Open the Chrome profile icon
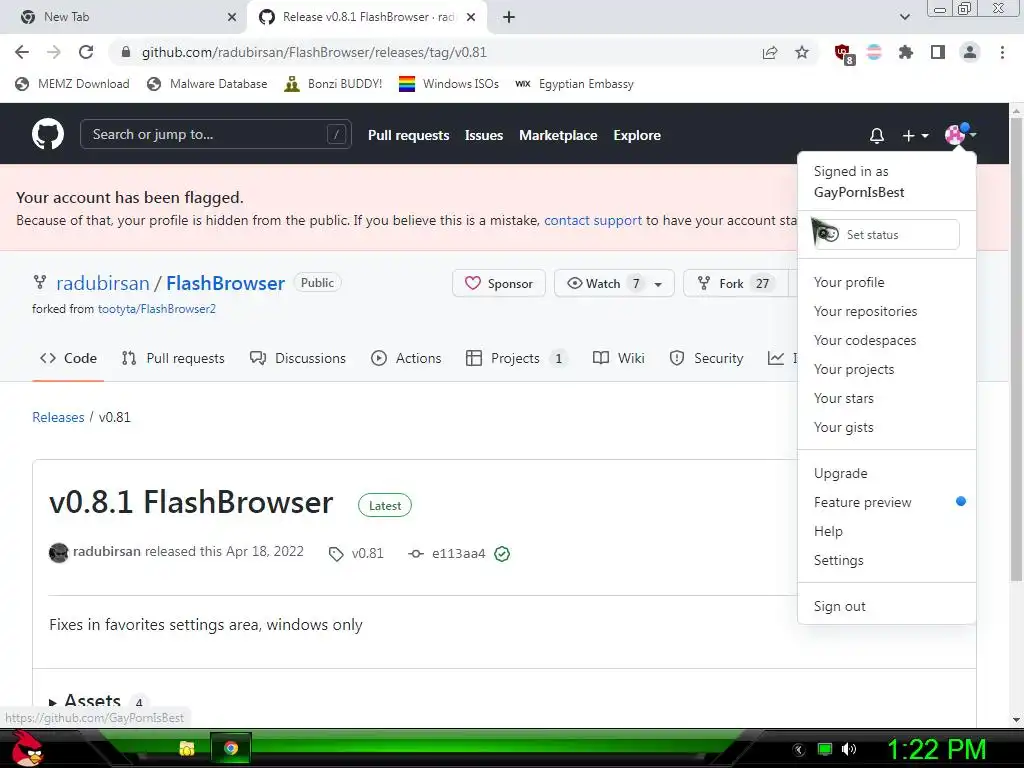Viewport: 1024px width, 768px height. tap(970, 52)
